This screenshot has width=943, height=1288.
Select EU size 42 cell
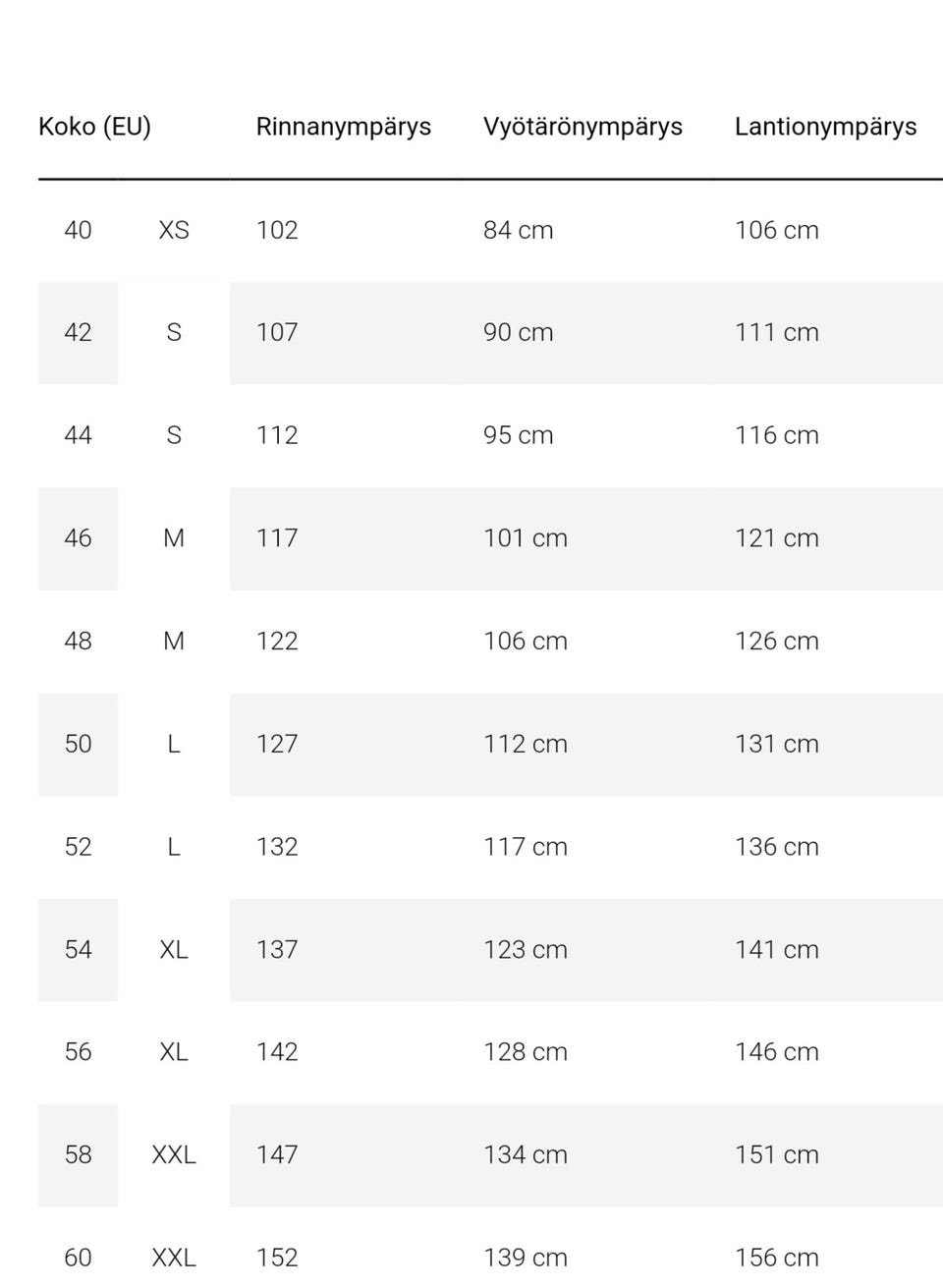[x=78, y=332]
